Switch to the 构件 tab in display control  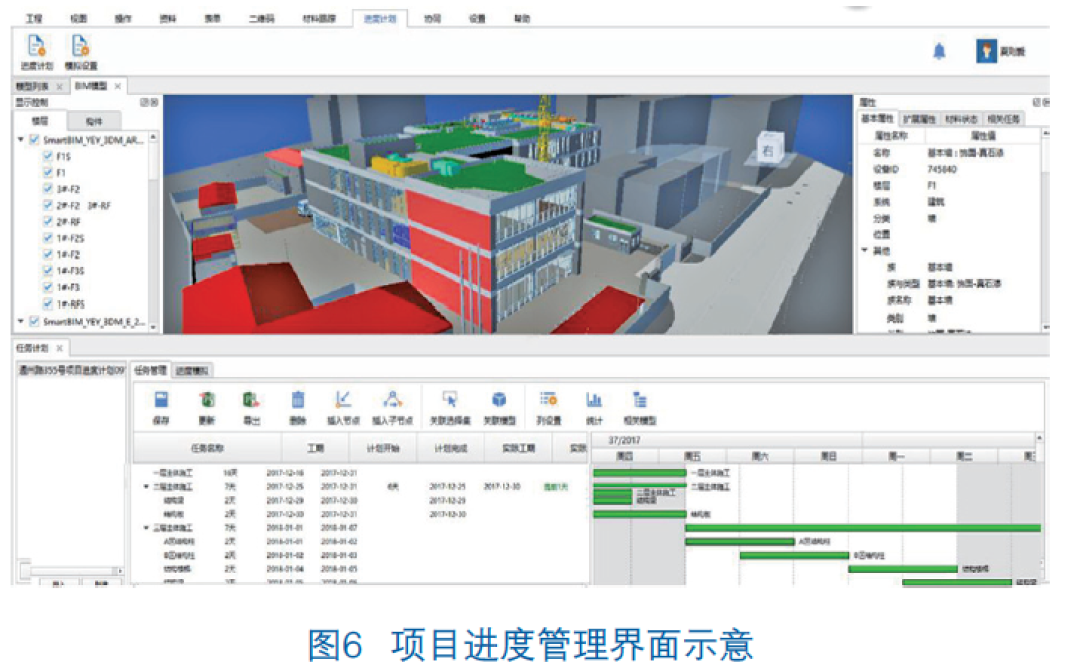pos(94,121)
